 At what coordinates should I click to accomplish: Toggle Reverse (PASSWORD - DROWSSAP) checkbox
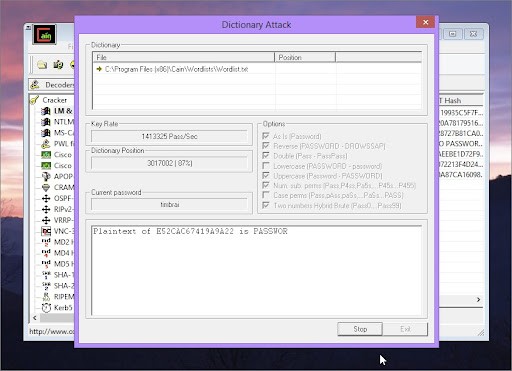pos(266,146)
